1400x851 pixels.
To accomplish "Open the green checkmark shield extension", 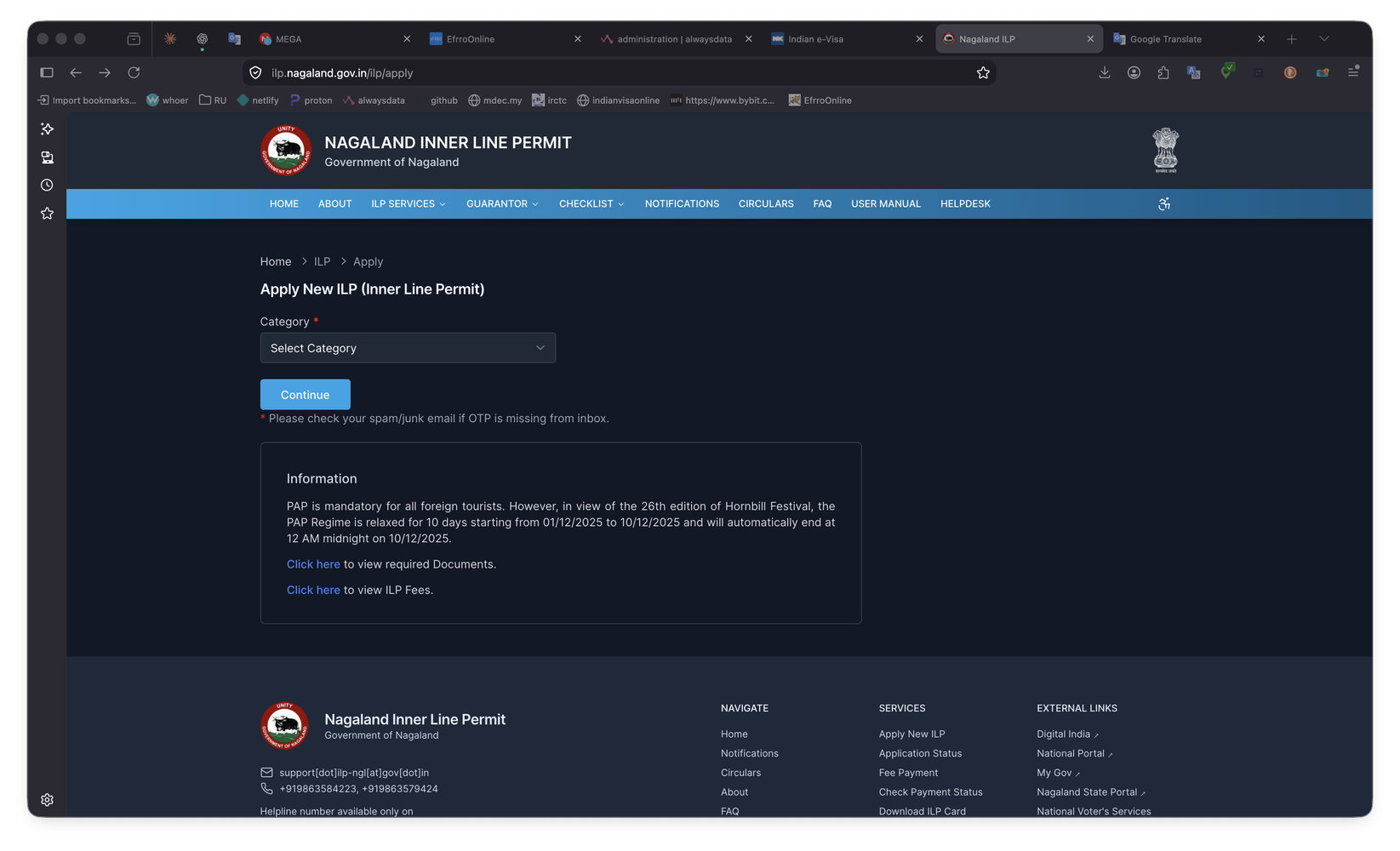I will click(x=1226, y=71).
